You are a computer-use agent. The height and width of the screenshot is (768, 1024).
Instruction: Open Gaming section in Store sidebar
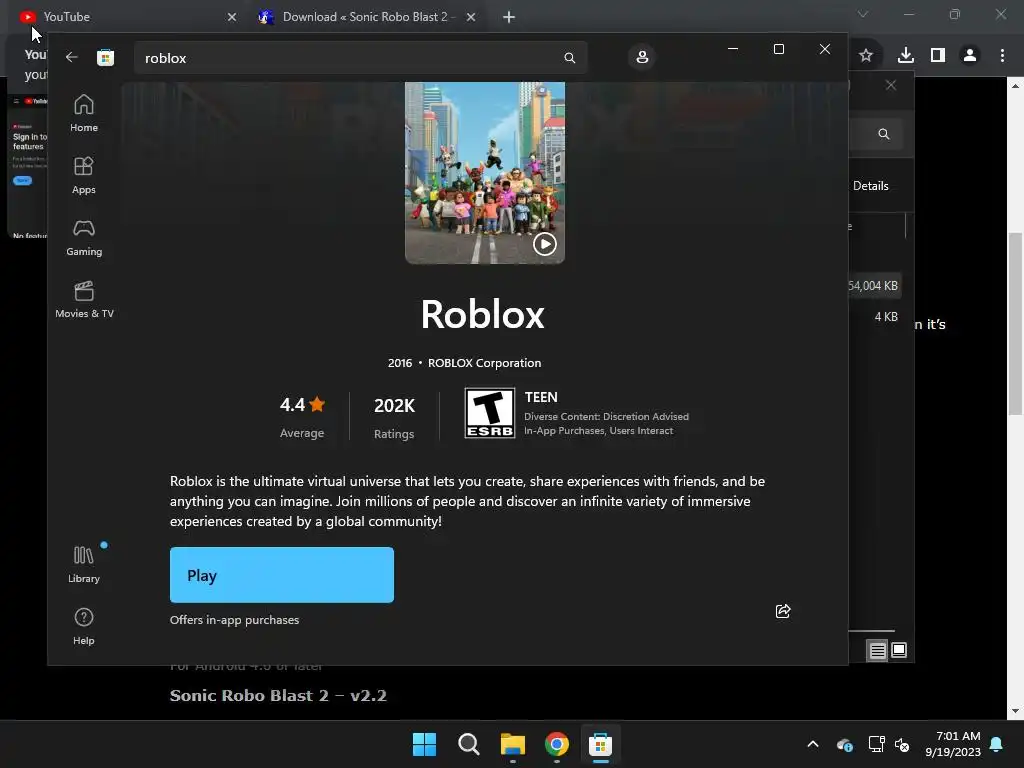click(x=84, y=237)
